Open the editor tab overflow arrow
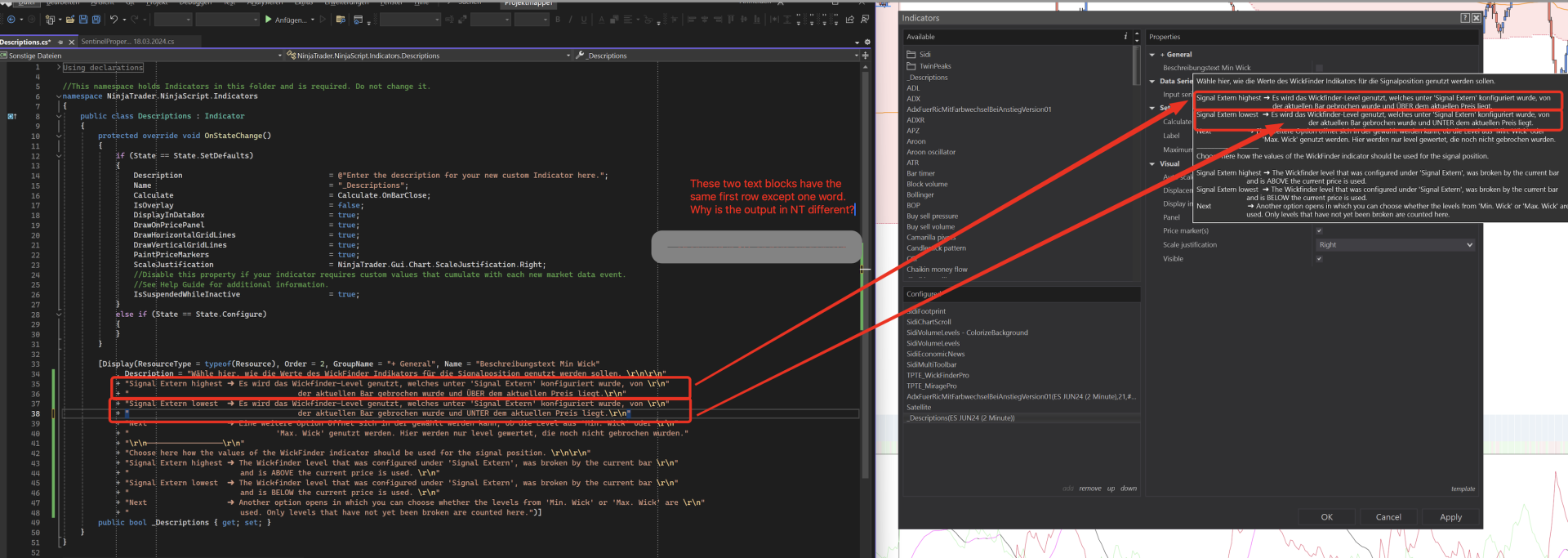This screenshot has width=1568, height=558. 857,42
